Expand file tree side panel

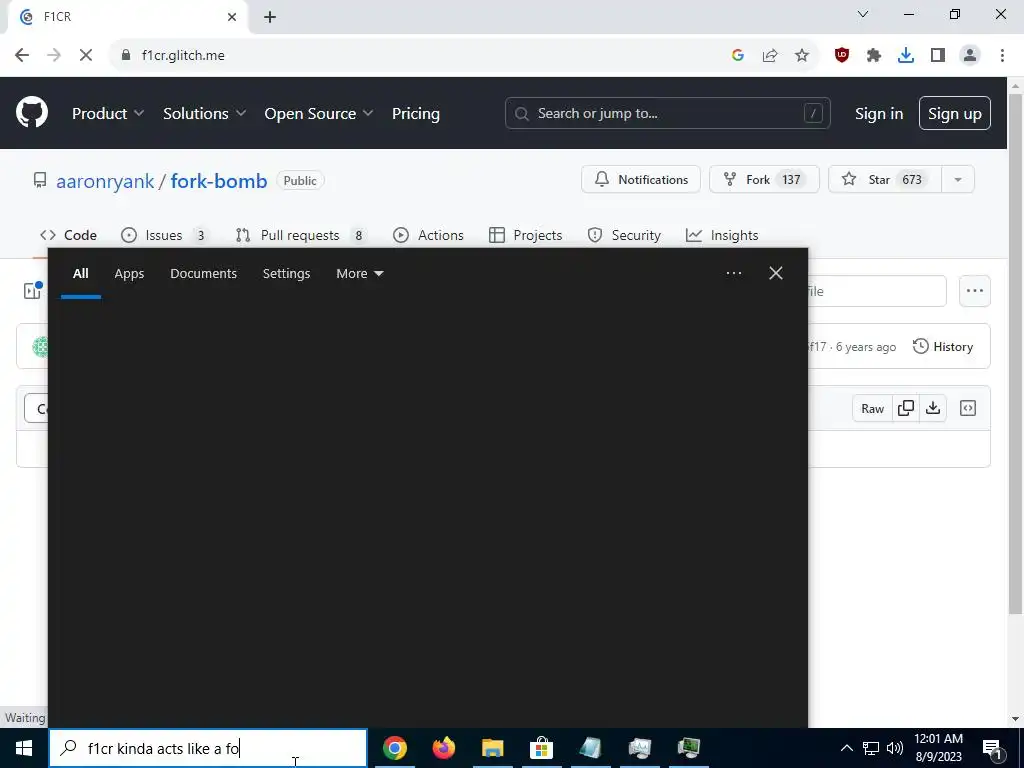point(32,291)
